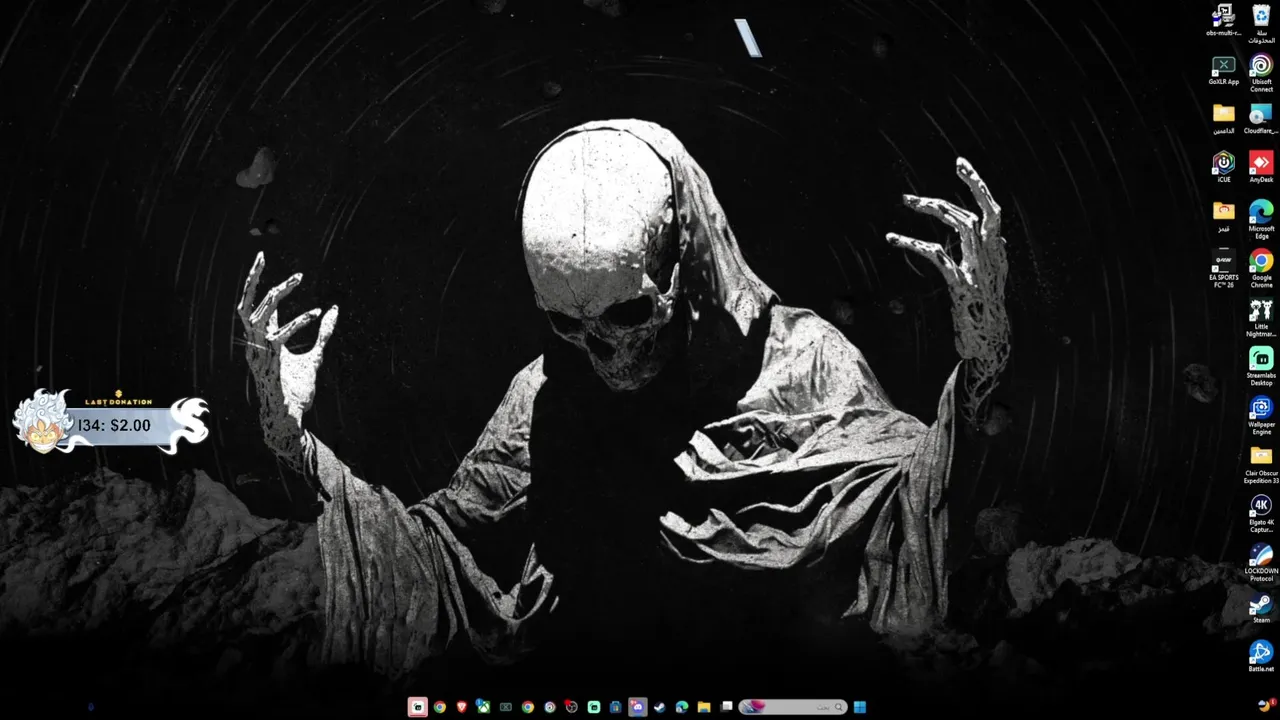1280x720 pixels.
Task: Open the Brave browser taskbar icon
Action: (x=461, y=707)
